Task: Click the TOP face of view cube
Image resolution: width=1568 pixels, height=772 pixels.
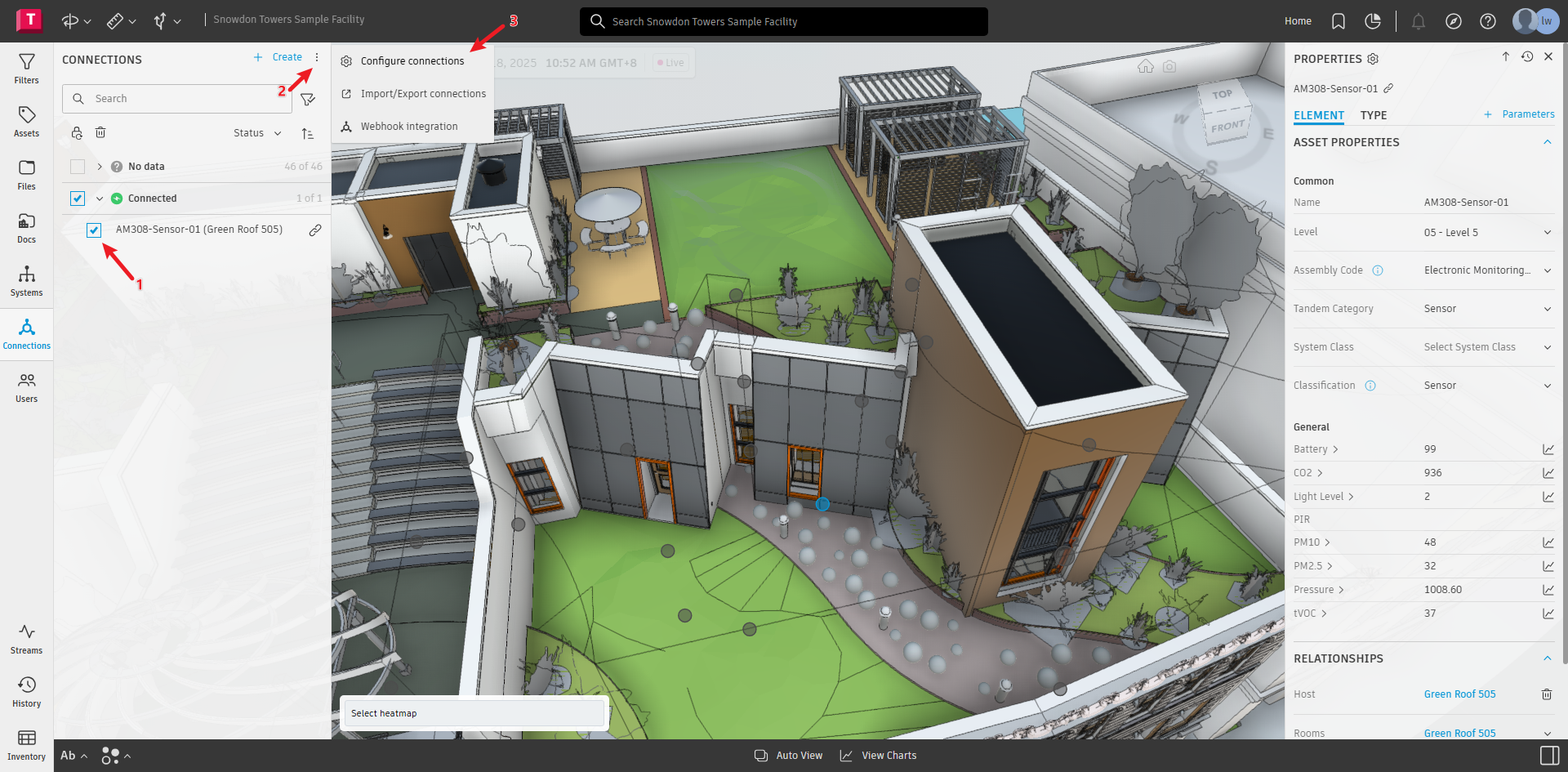Action: [x=1222, y=95]
